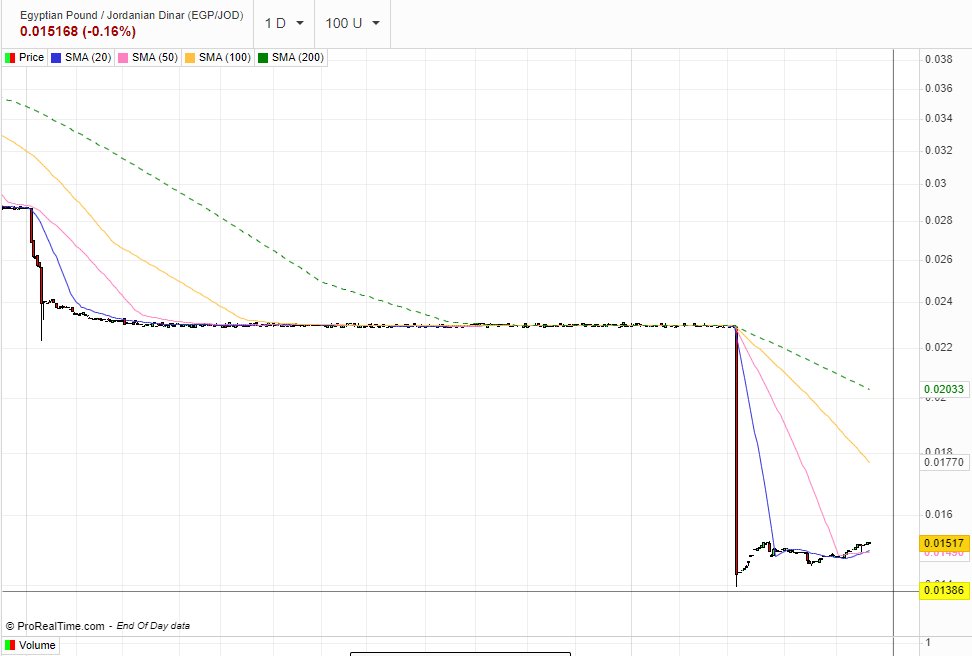
Task: Click the 0.034 axis label
Action: click(939, 118)
